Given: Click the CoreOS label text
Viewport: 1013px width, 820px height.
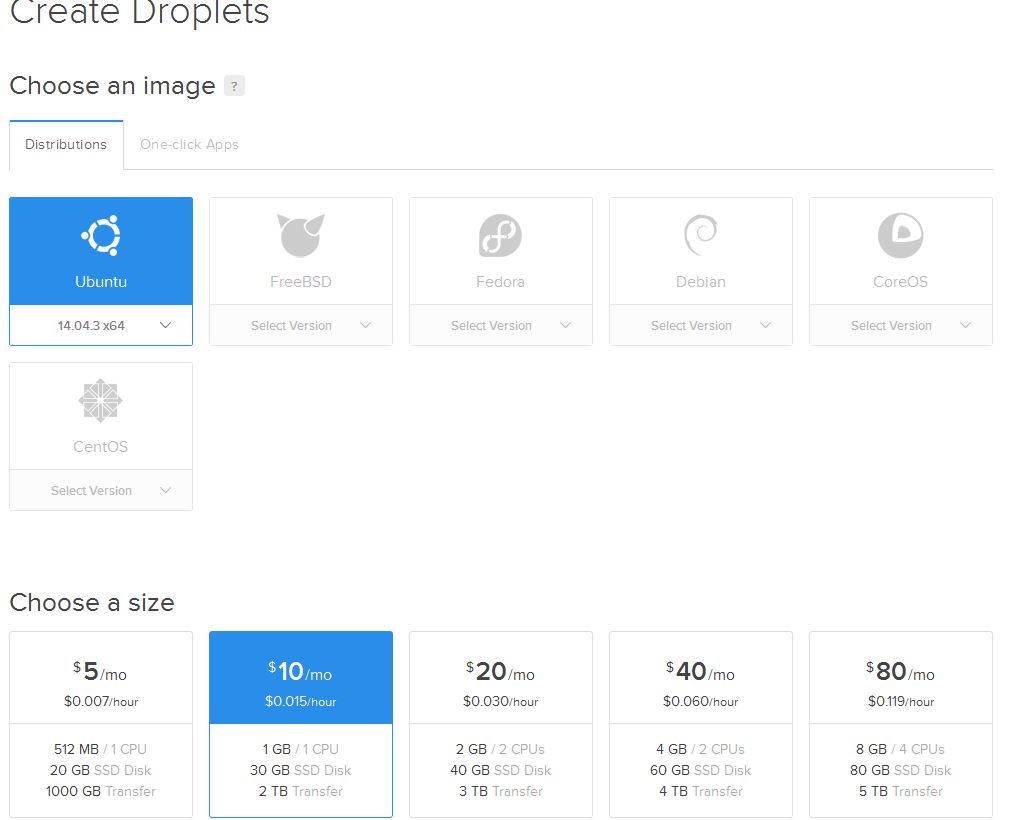Looking at the screenshot, I should [x=901, y=282].
